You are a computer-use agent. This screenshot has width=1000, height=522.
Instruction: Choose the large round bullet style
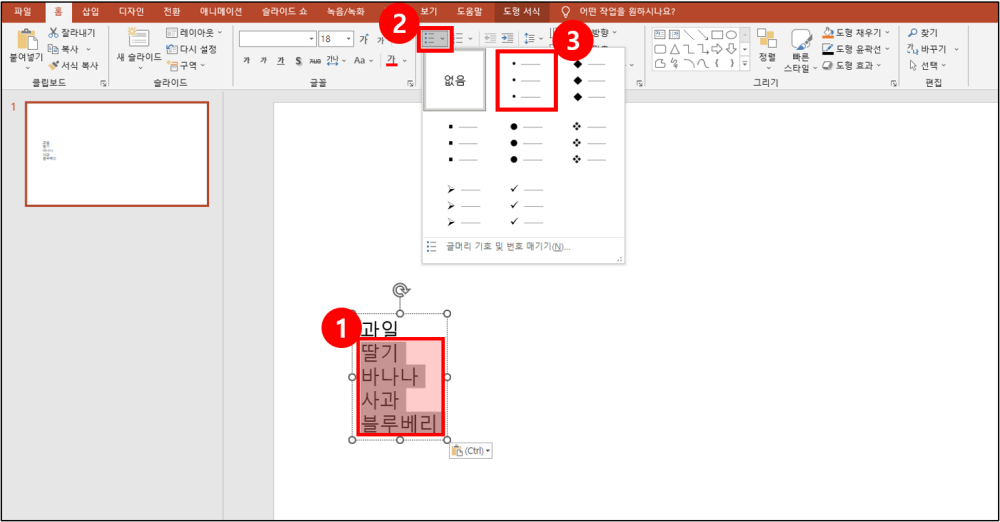click(x=527, y=144)
